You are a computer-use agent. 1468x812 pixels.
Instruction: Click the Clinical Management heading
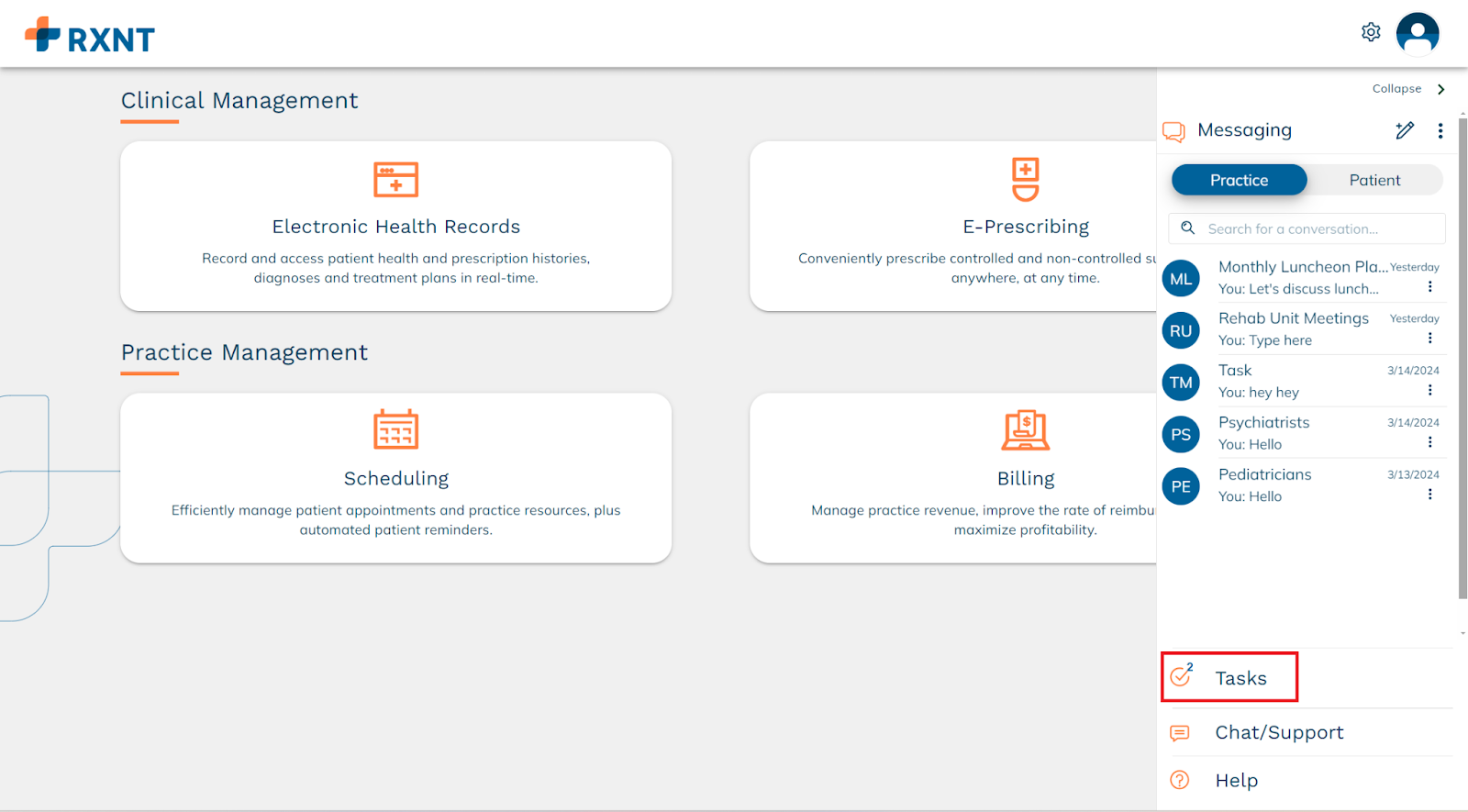click(x=239, y=100)
